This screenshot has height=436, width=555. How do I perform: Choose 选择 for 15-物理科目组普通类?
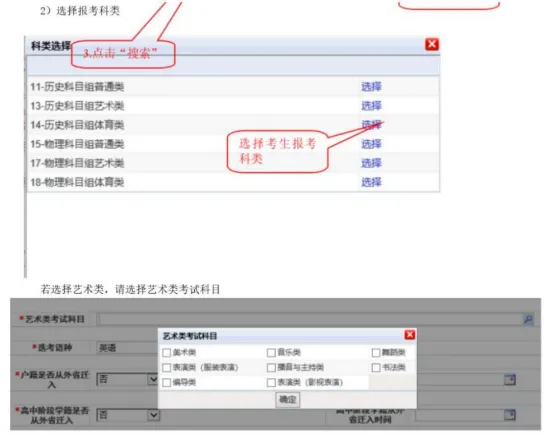point(371,144)
